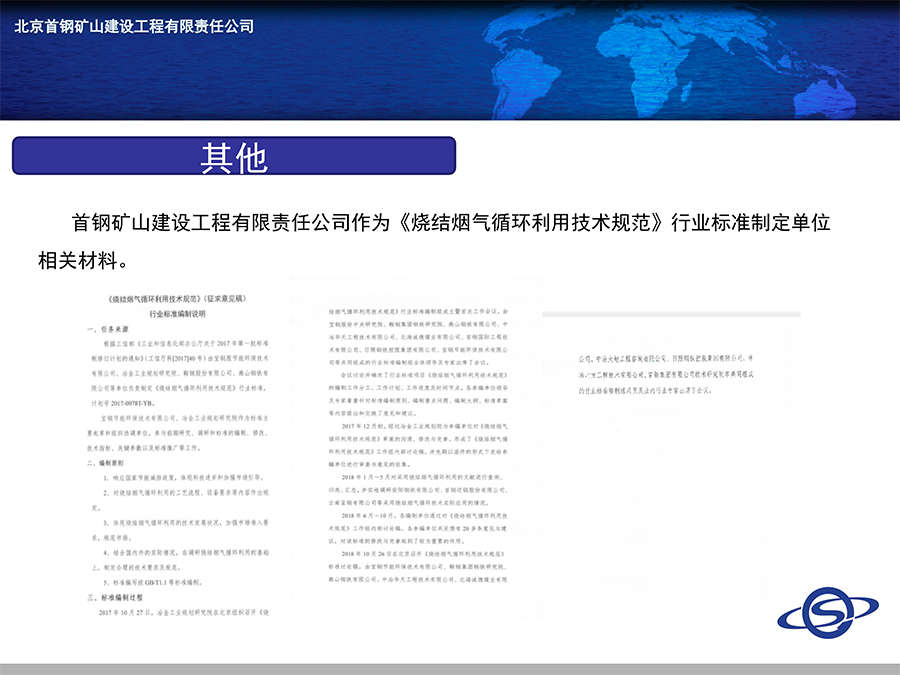The image size is (900, 675).
Task: Click the heading 行业标准编制说明 in first page
Action: point(177,314)
